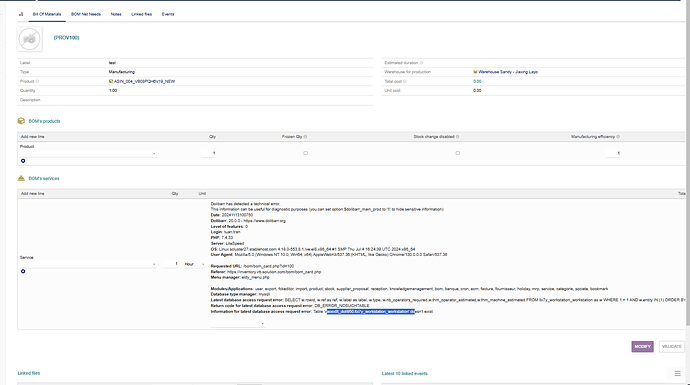Switch to the BOM Net Needs tab
Viewport: 690px width, 385px height.
tap(86, 14)
